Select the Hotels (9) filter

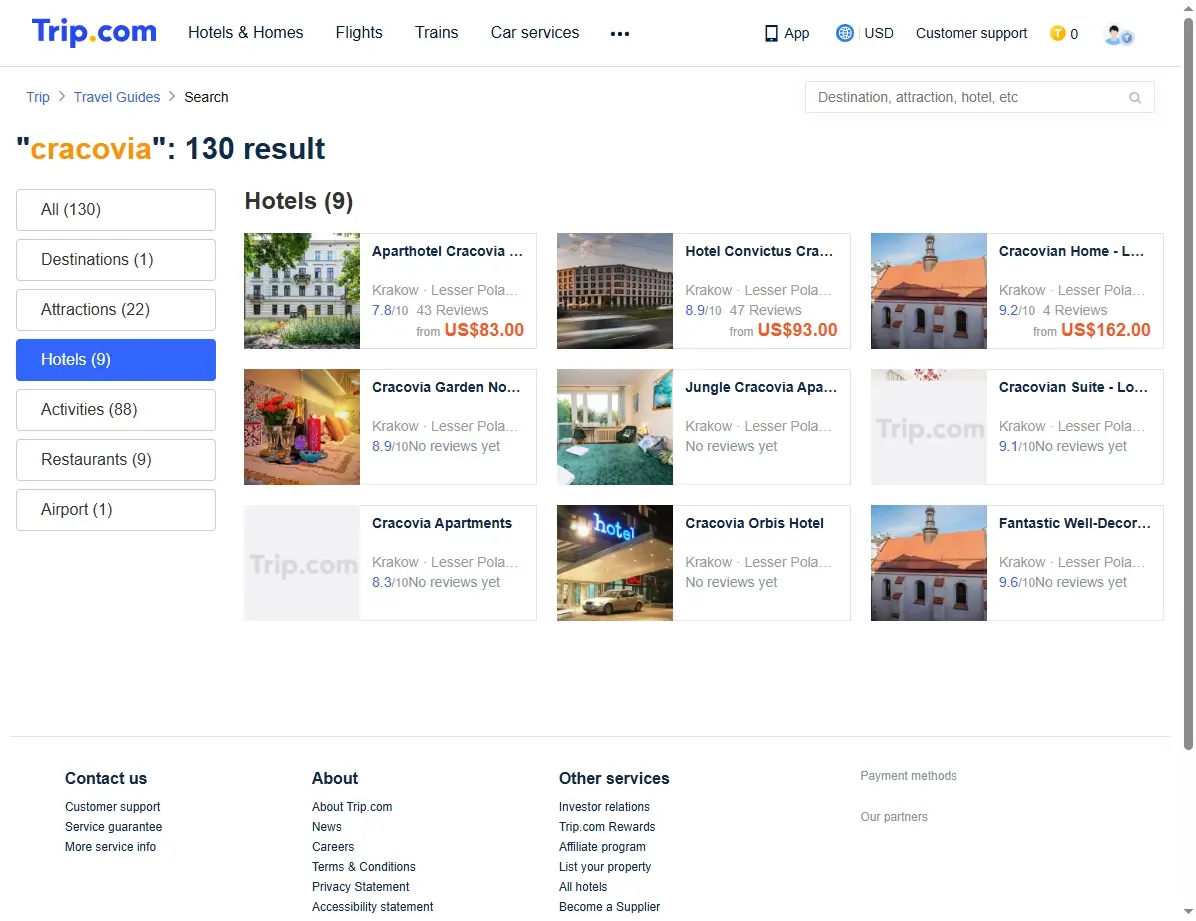point(116,359)
